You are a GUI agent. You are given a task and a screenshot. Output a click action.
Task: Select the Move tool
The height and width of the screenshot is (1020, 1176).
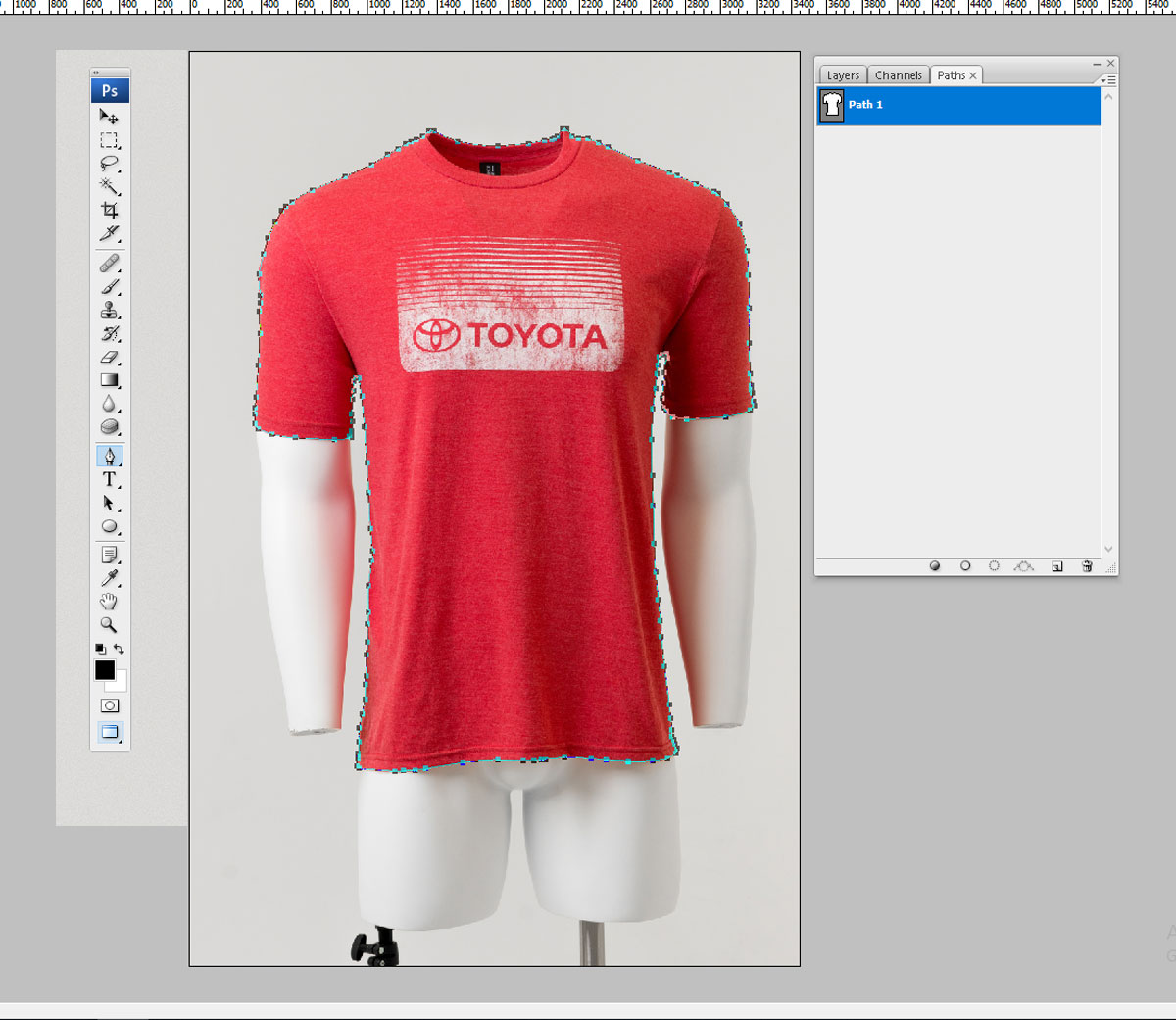(109, 117)
